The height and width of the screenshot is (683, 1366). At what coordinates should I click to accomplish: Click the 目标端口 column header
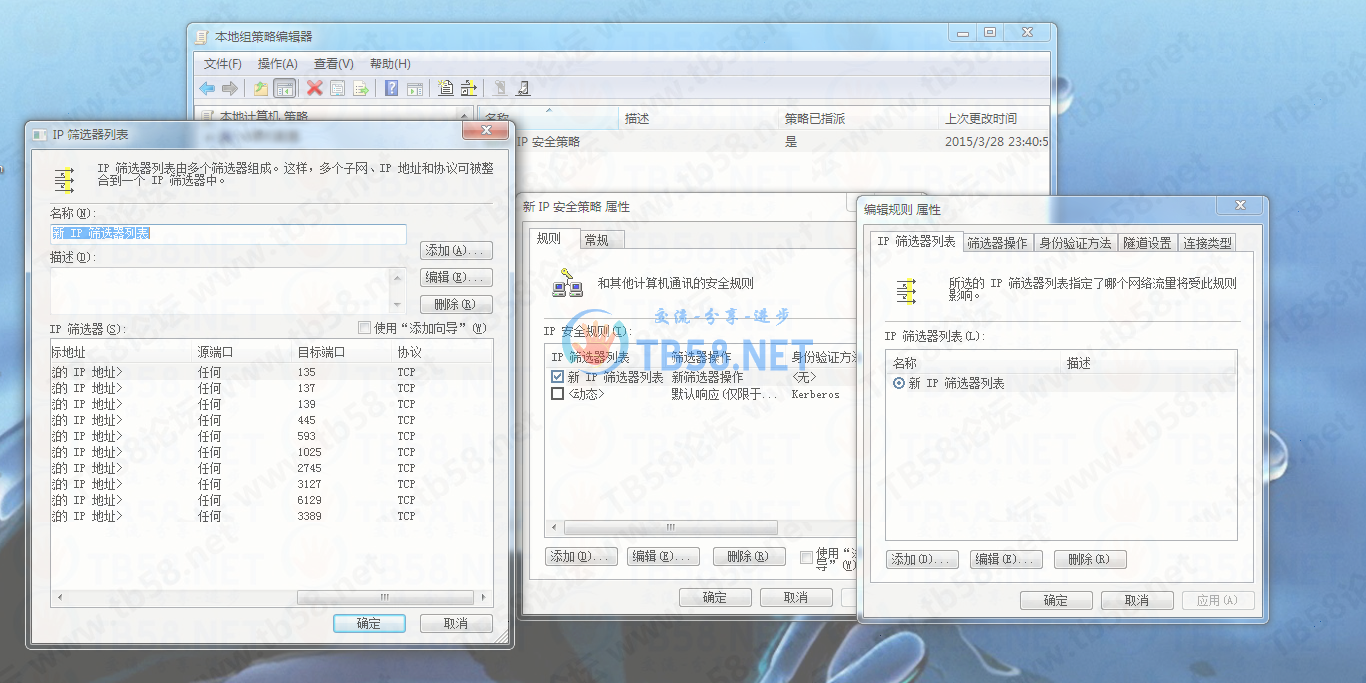point(342,352)
